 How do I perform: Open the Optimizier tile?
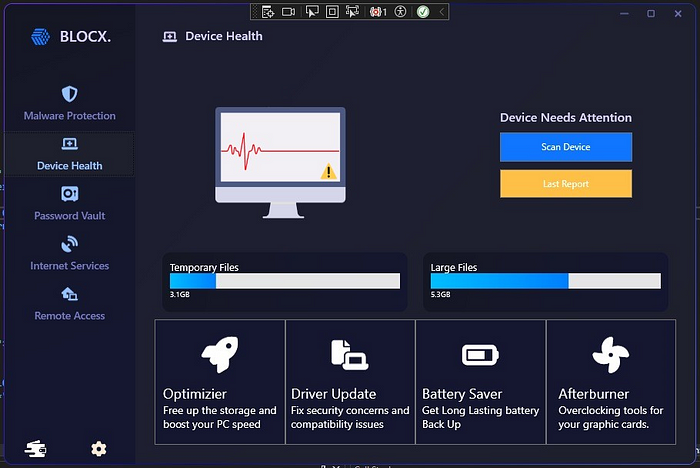coord(220,382)
